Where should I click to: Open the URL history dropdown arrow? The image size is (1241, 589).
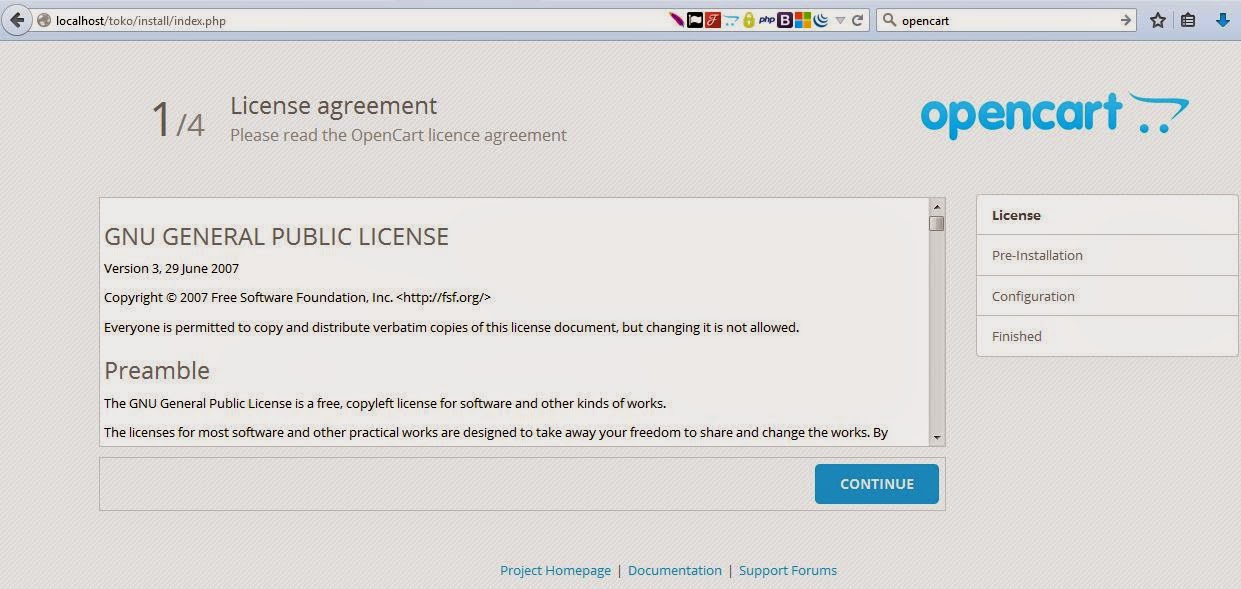(x=840, y=20)
